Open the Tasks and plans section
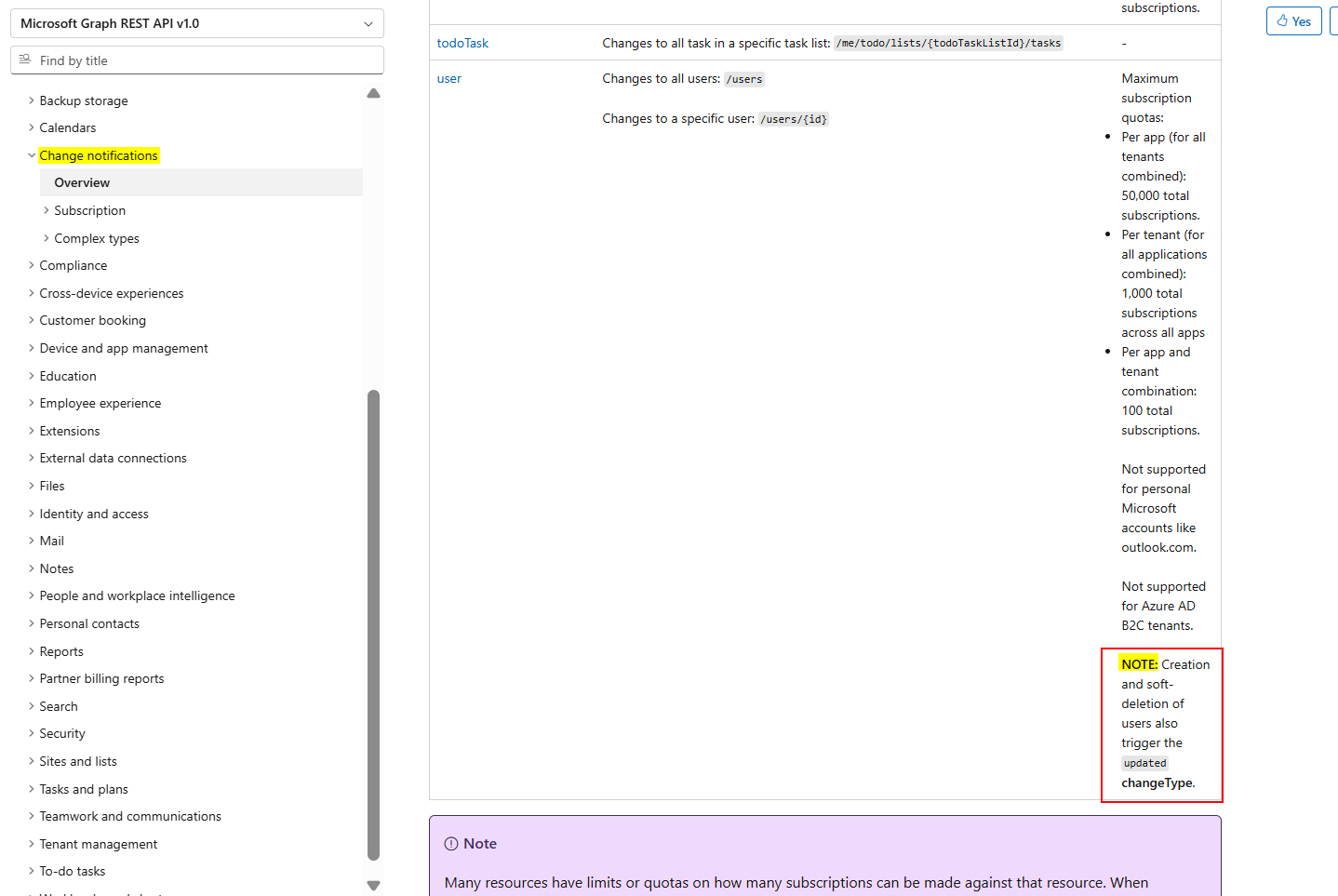 coord(84,789)
